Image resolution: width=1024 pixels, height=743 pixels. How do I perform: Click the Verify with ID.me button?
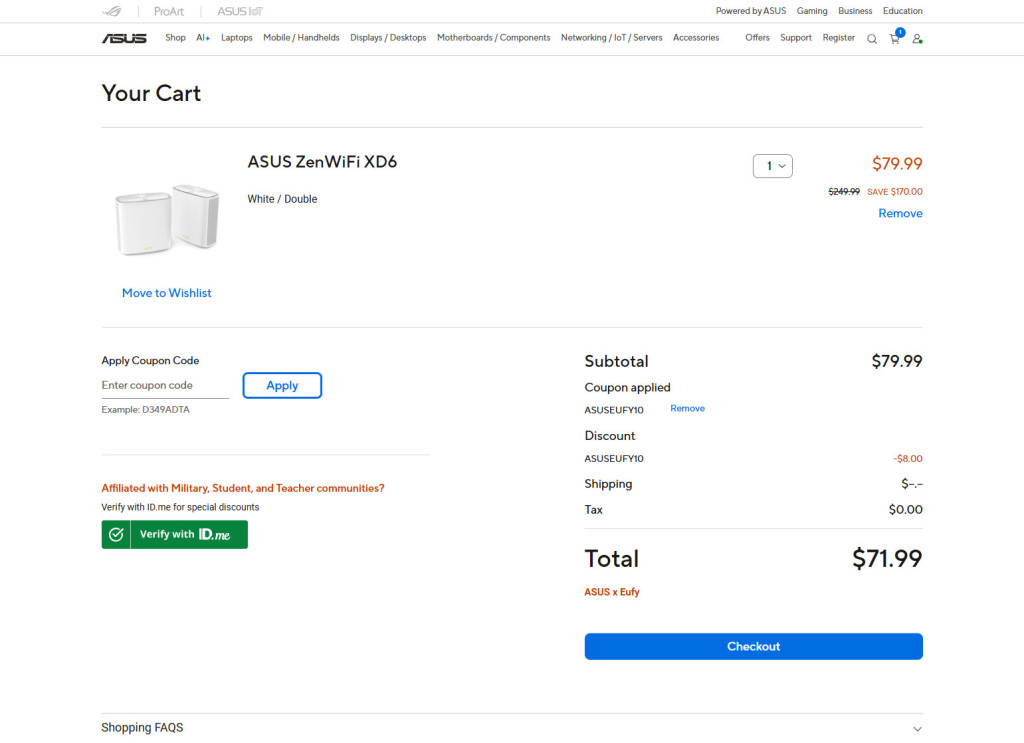pyautogui.click(x=174, y=534)
